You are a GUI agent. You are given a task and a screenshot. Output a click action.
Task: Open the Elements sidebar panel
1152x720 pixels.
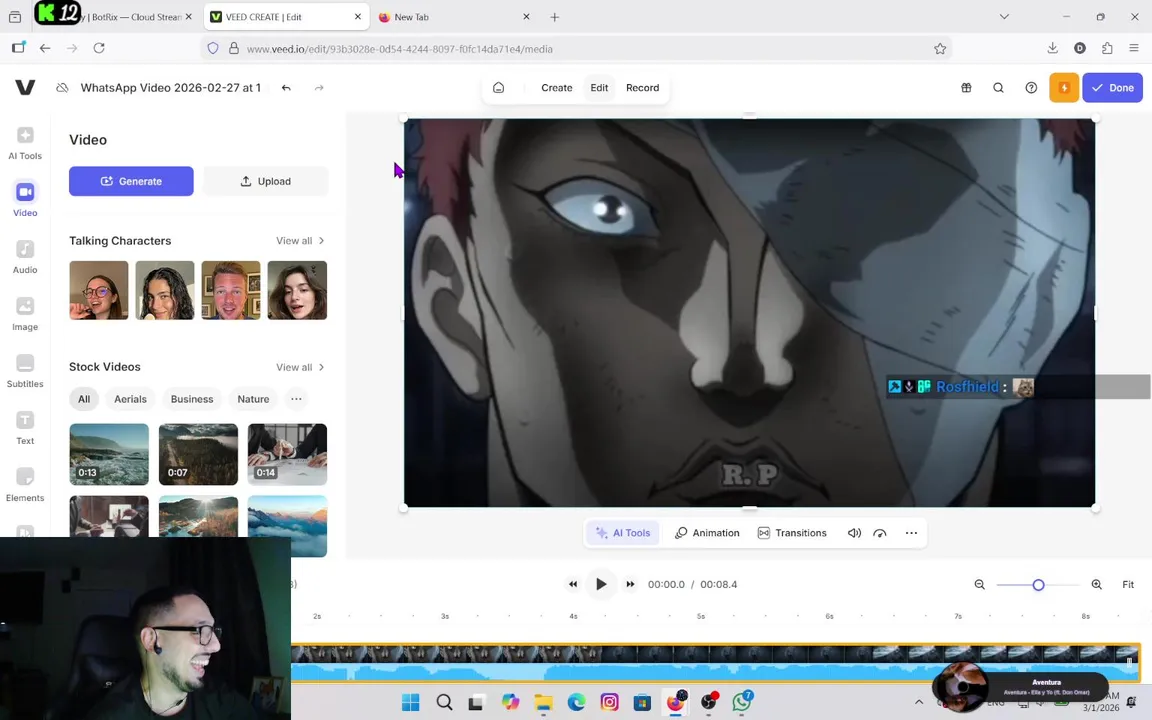pos(25,485)
